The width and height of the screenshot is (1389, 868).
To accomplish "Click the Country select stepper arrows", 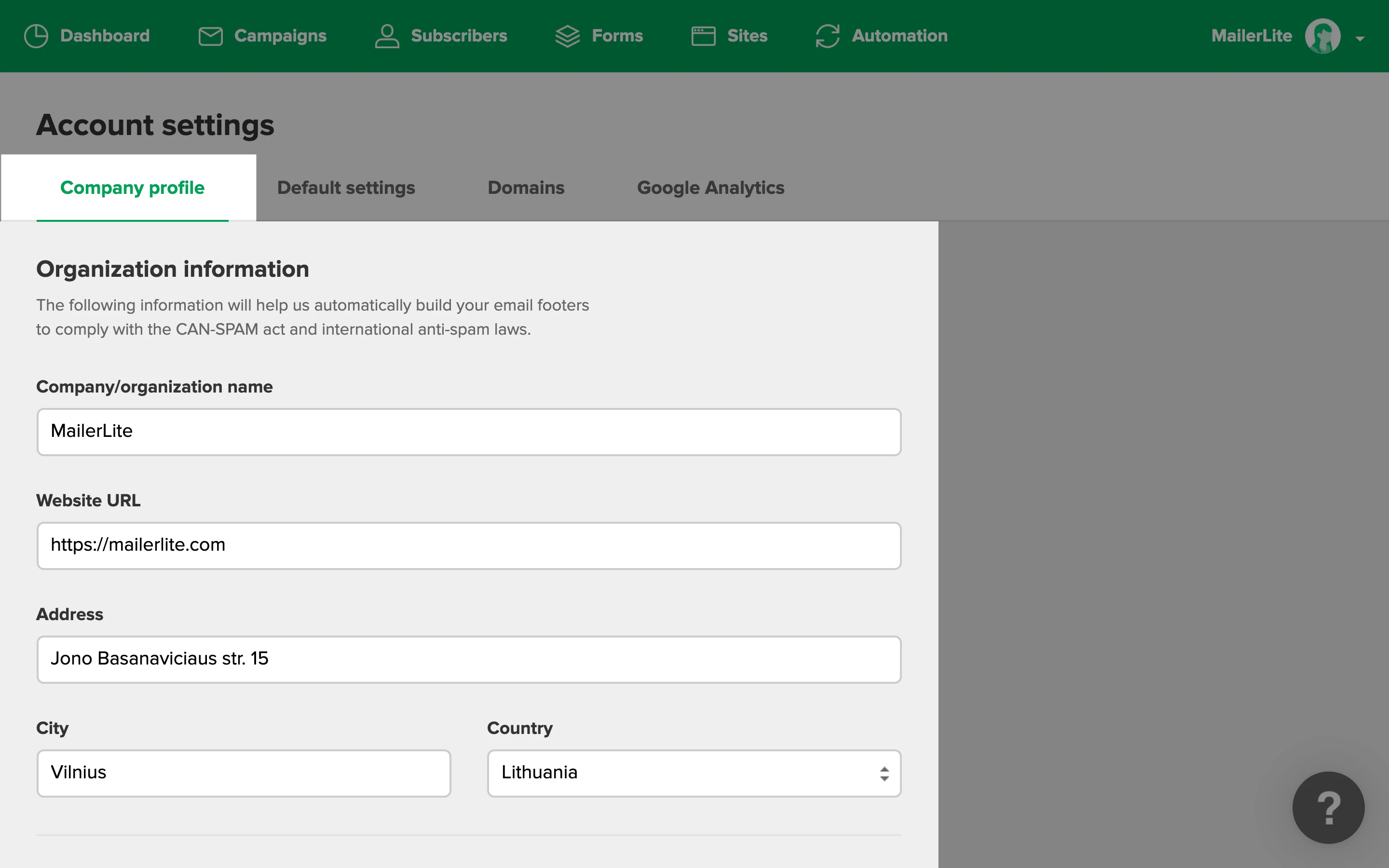I will coord(884,773).
